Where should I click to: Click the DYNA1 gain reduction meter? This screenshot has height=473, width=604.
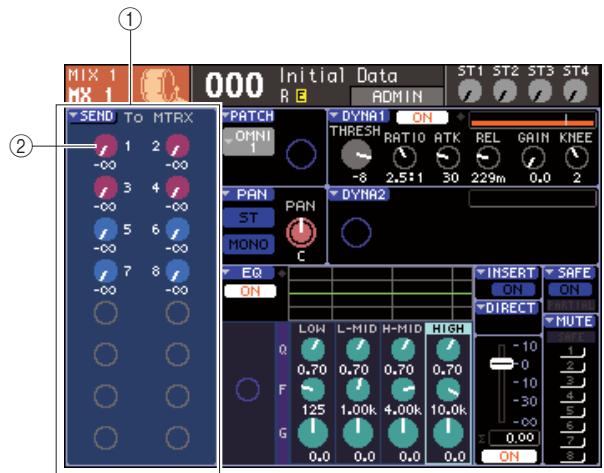(532, 121)
